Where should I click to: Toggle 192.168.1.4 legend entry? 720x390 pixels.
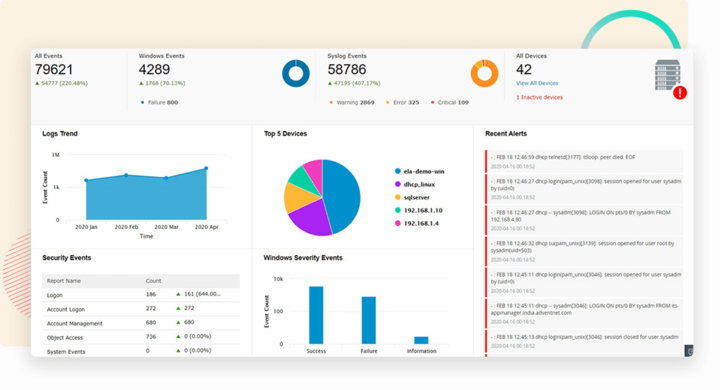tap(416, 223)
